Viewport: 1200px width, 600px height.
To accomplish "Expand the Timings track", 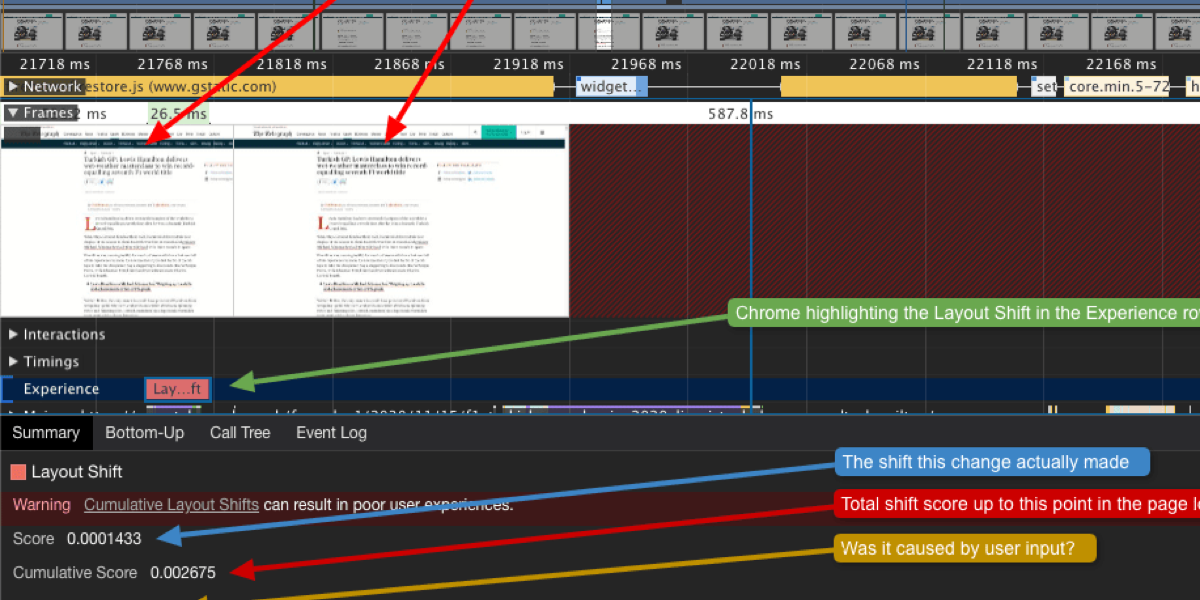I will click(13, 361).
